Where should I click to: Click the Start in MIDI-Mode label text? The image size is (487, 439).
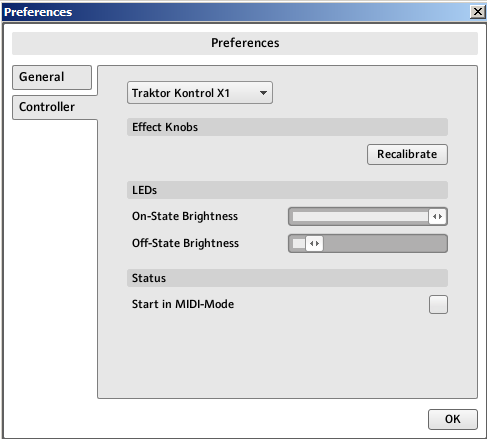coord(183,304)
